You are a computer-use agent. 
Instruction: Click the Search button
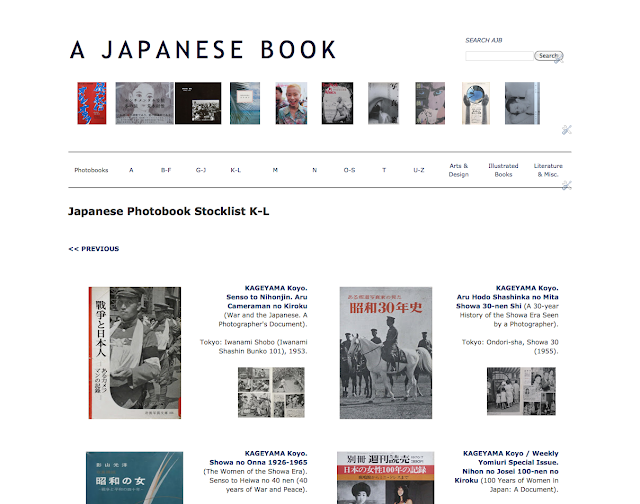548,56
